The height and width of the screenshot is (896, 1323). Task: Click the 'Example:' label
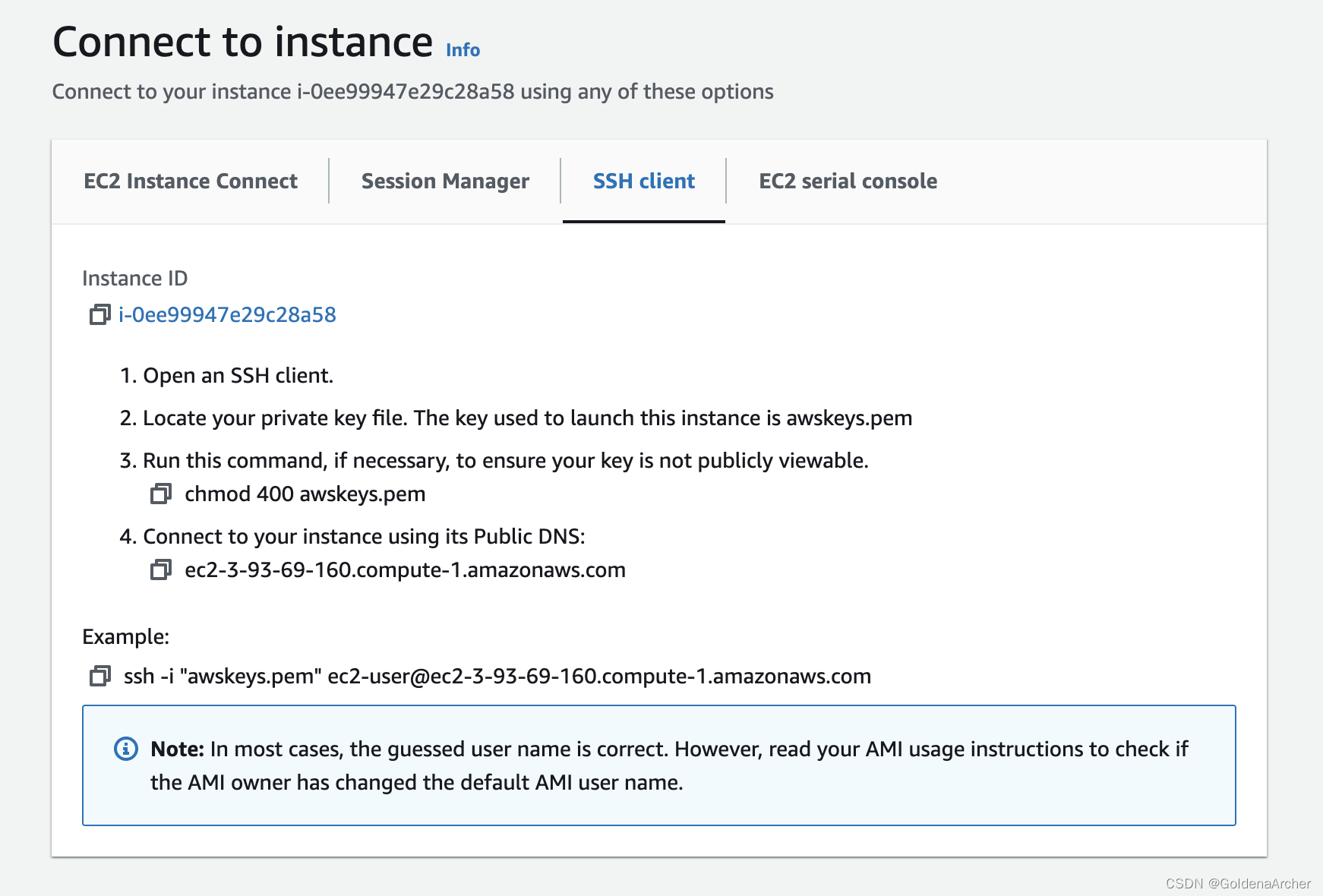(126, 636)
